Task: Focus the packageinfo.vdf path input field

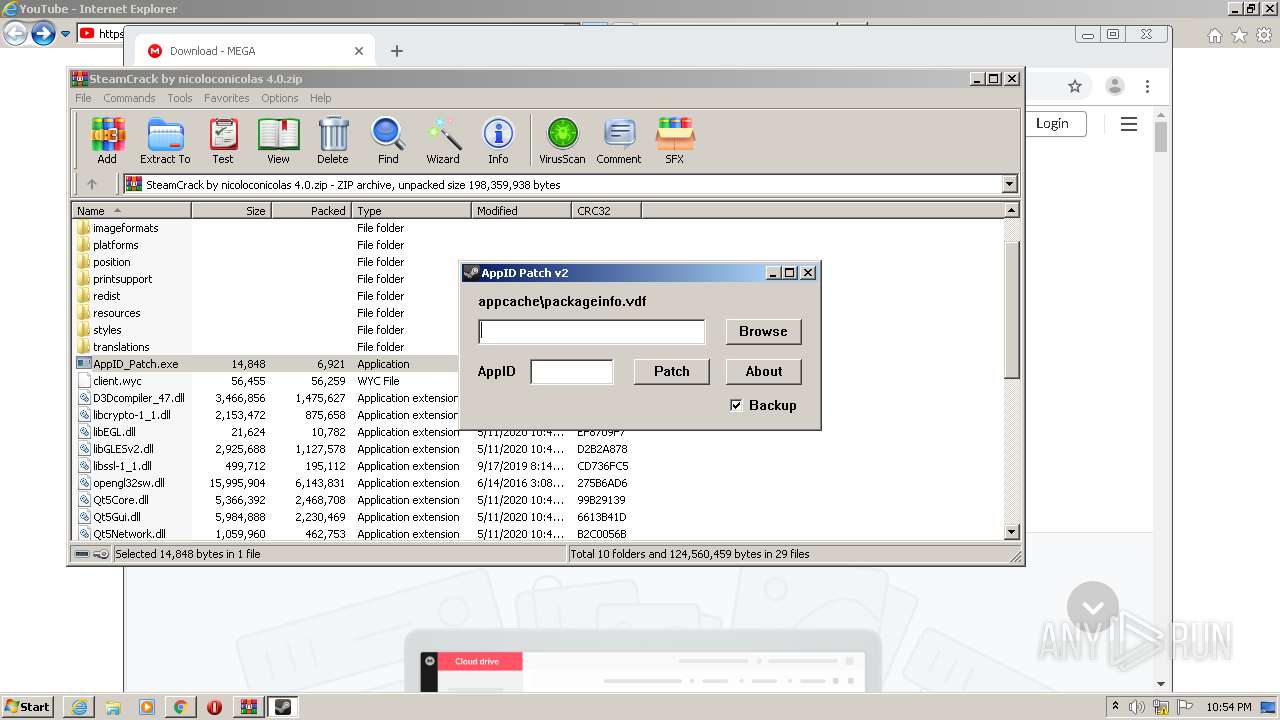Action: (592, 331)
